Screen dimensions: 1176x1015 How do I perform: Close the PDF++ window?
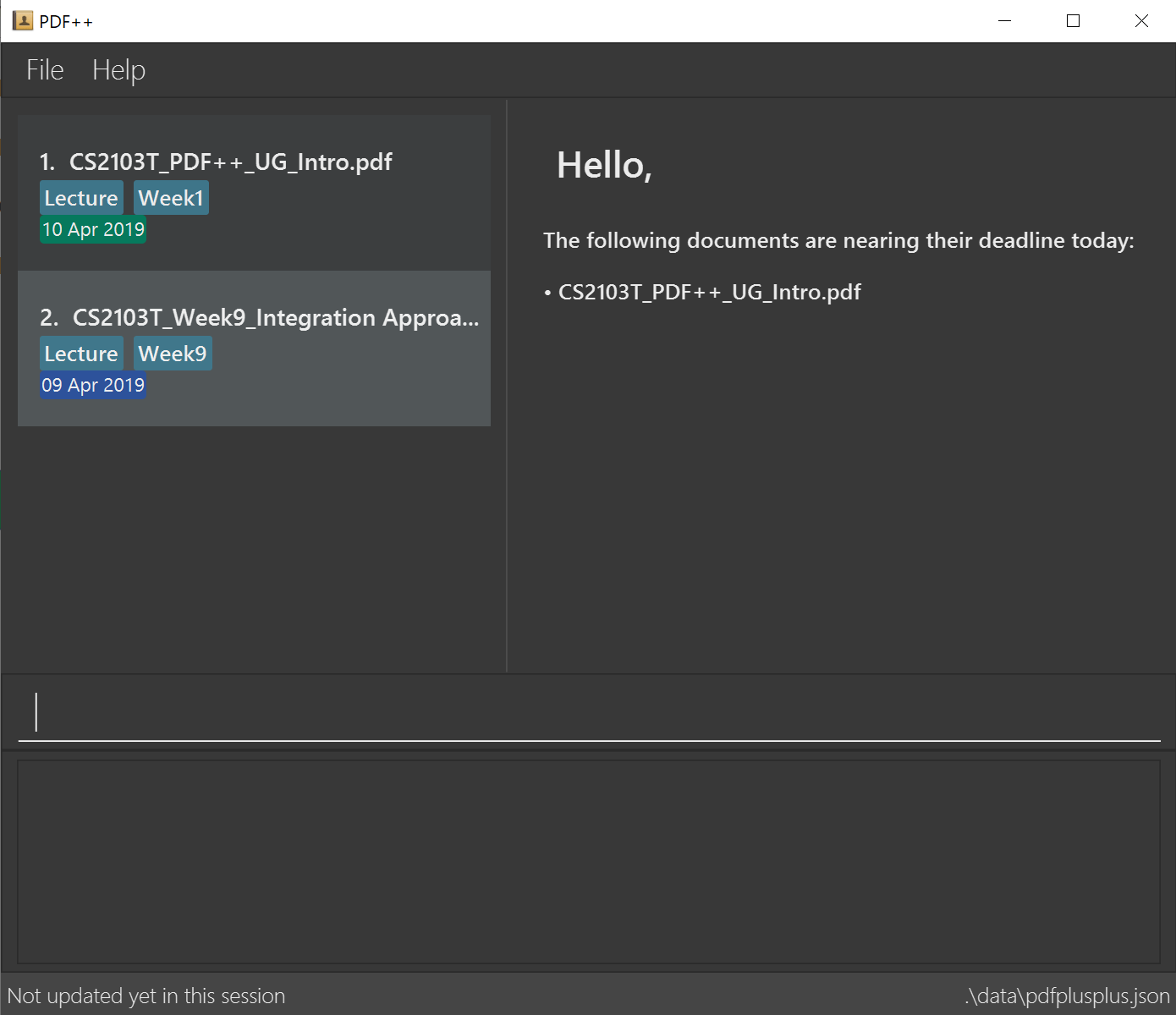pos(1141,21)
